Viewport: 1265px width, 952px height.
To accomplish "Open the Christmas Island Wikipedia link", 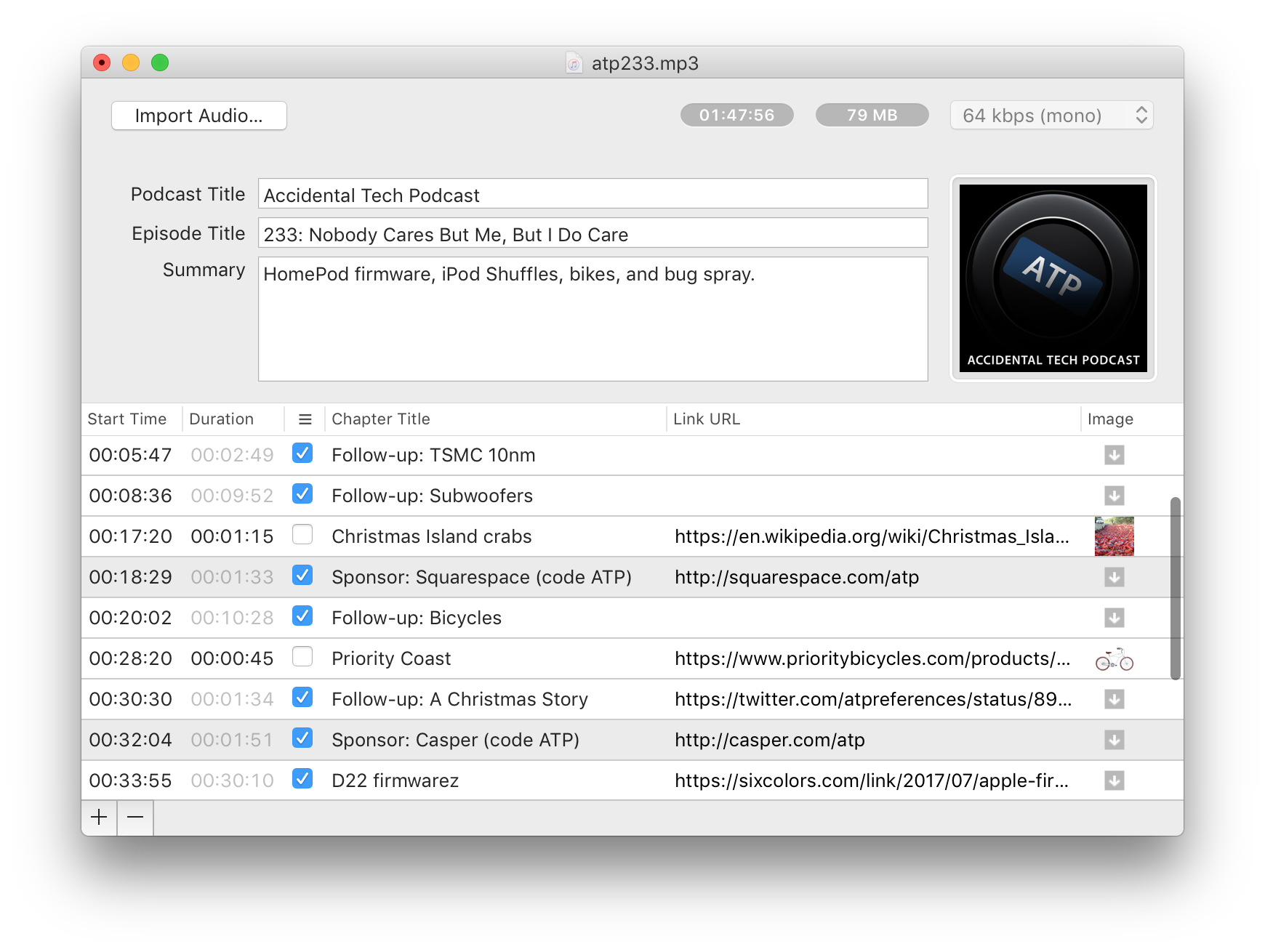I will tap(872, 536).
